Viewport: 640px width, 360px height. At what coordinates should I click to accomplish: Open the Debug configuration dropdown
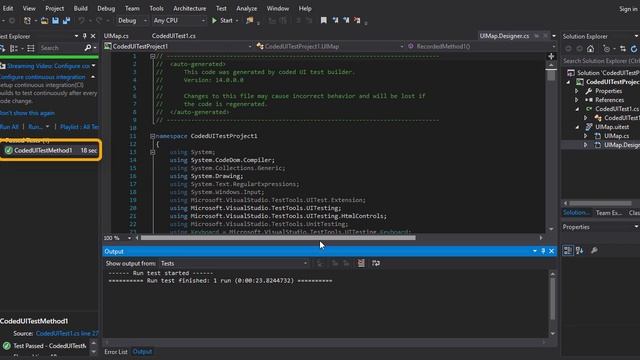point(132,20)
